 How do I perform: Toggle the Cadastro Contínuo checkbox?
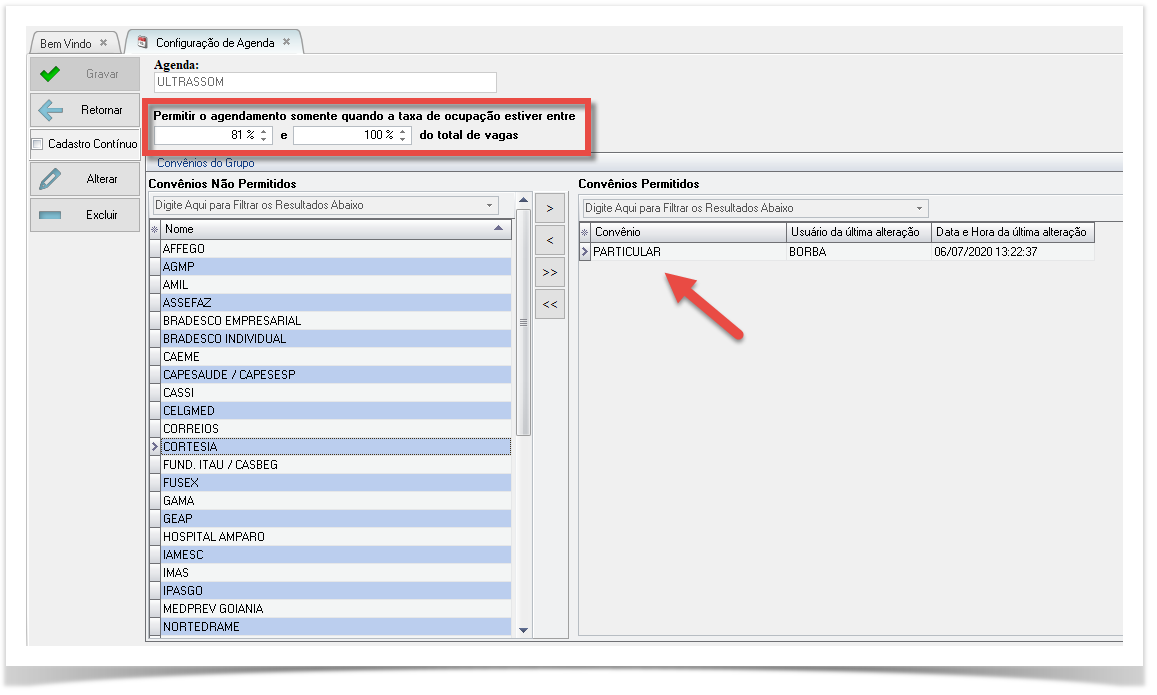click(38, 144)
